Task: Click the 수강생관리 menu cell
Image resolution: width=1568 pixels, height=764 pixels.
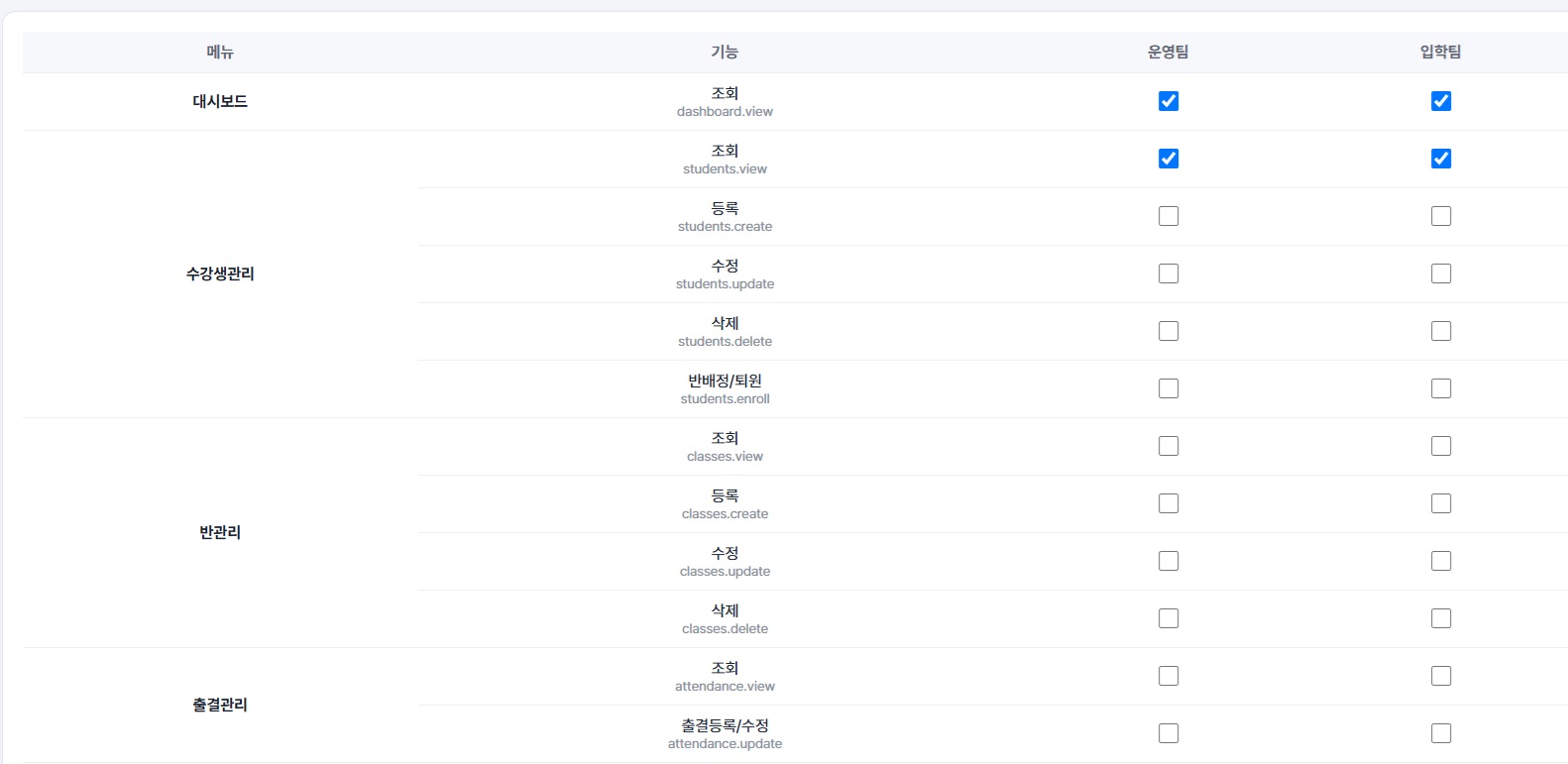Action: [220, 273]
